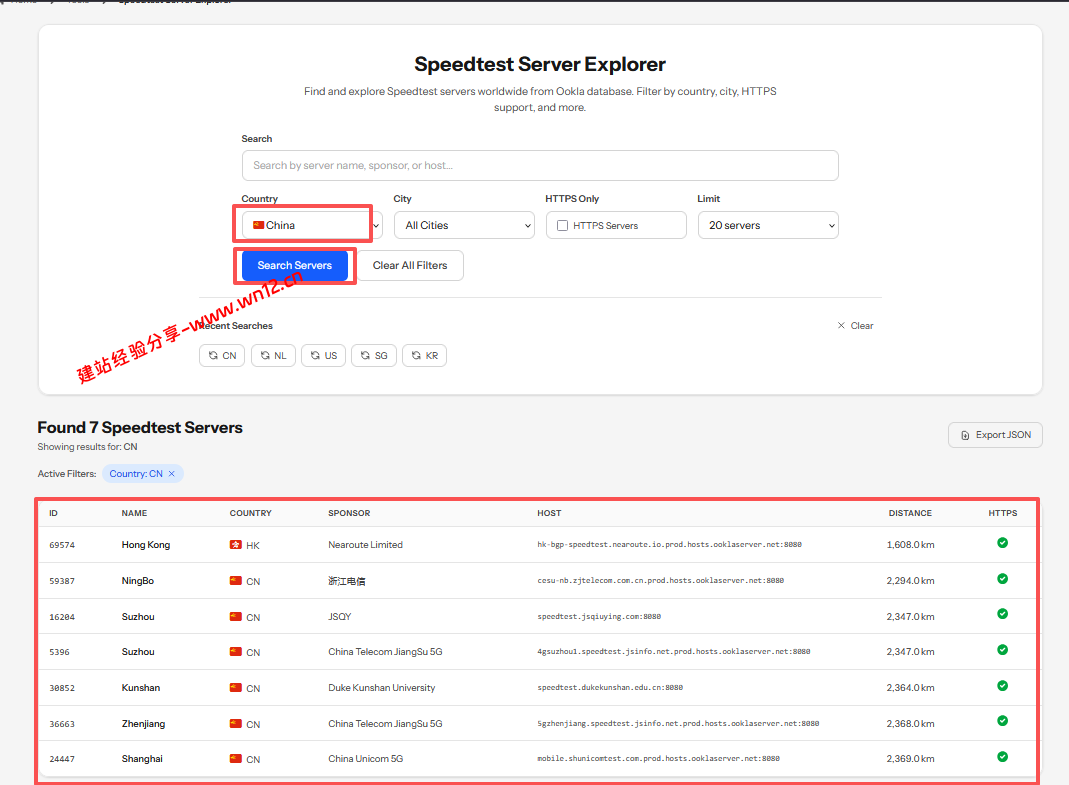Open the All Cities dropdown
The width and height of the screenshot is (1069, 785).
click(x=464, y=225)
